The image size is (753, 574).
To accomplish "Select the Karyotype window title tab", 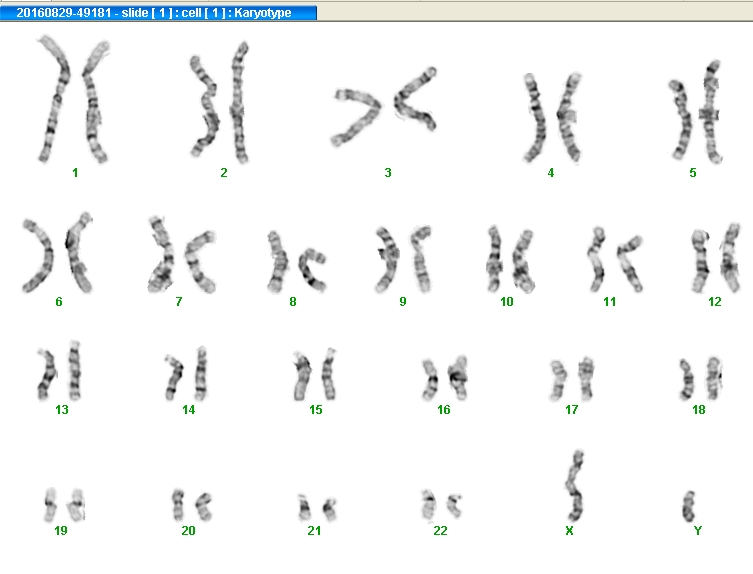I will (158, 12).
